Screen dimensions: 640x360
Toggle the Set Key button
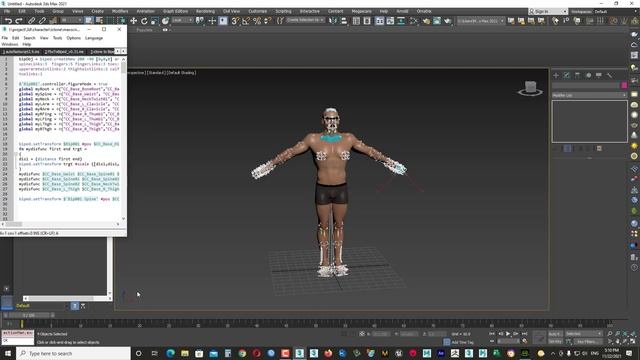[x=555, y=341]
